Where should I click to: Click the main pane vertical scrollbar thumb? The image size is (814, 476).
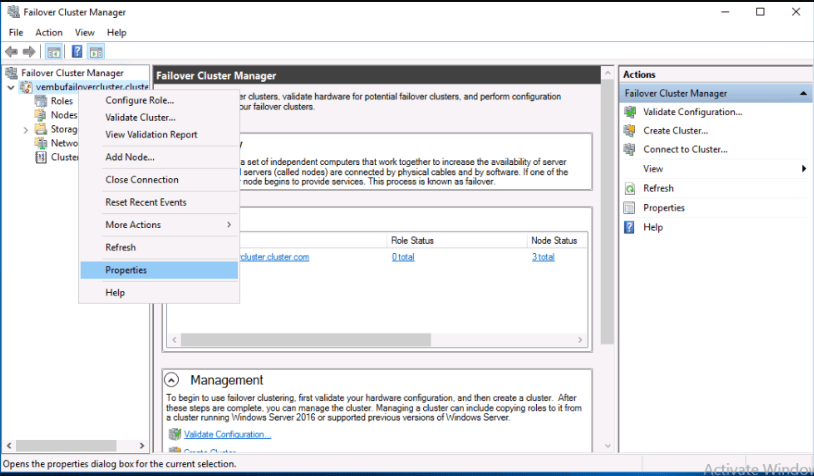click(x=607, y=212)
